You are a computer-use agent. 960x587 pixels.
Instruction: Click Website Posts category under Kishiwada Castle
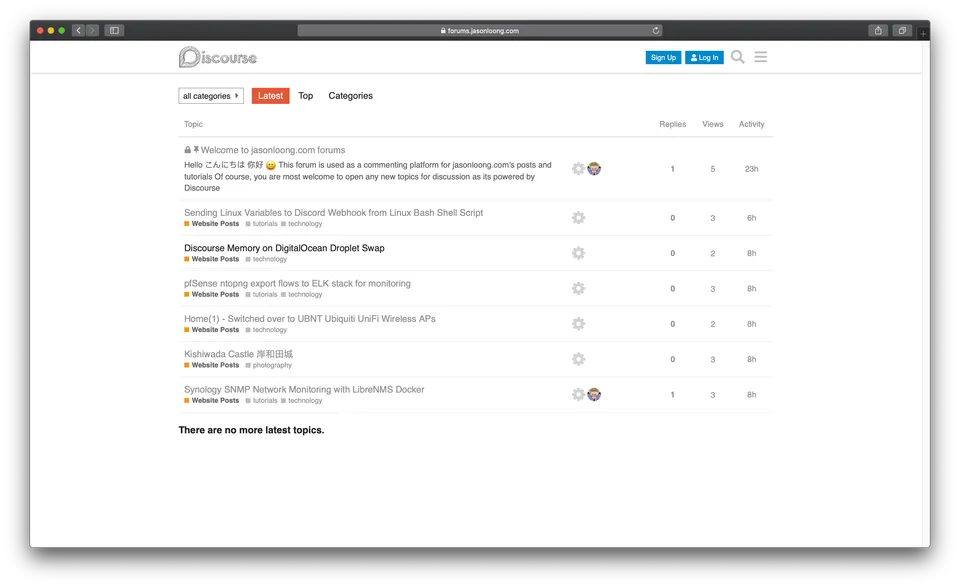click(211, 365)
